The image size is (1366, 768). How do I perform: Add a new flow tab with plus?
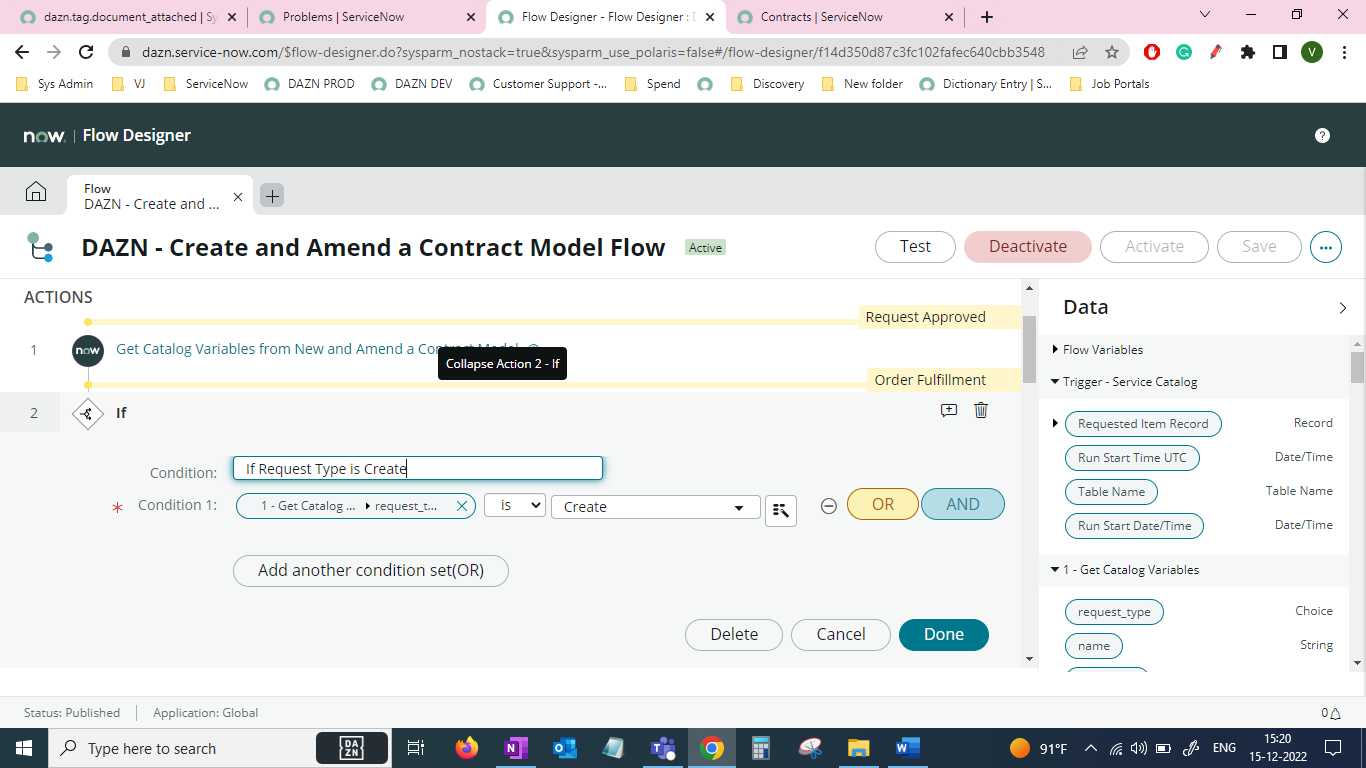click(x=272, y=196)
